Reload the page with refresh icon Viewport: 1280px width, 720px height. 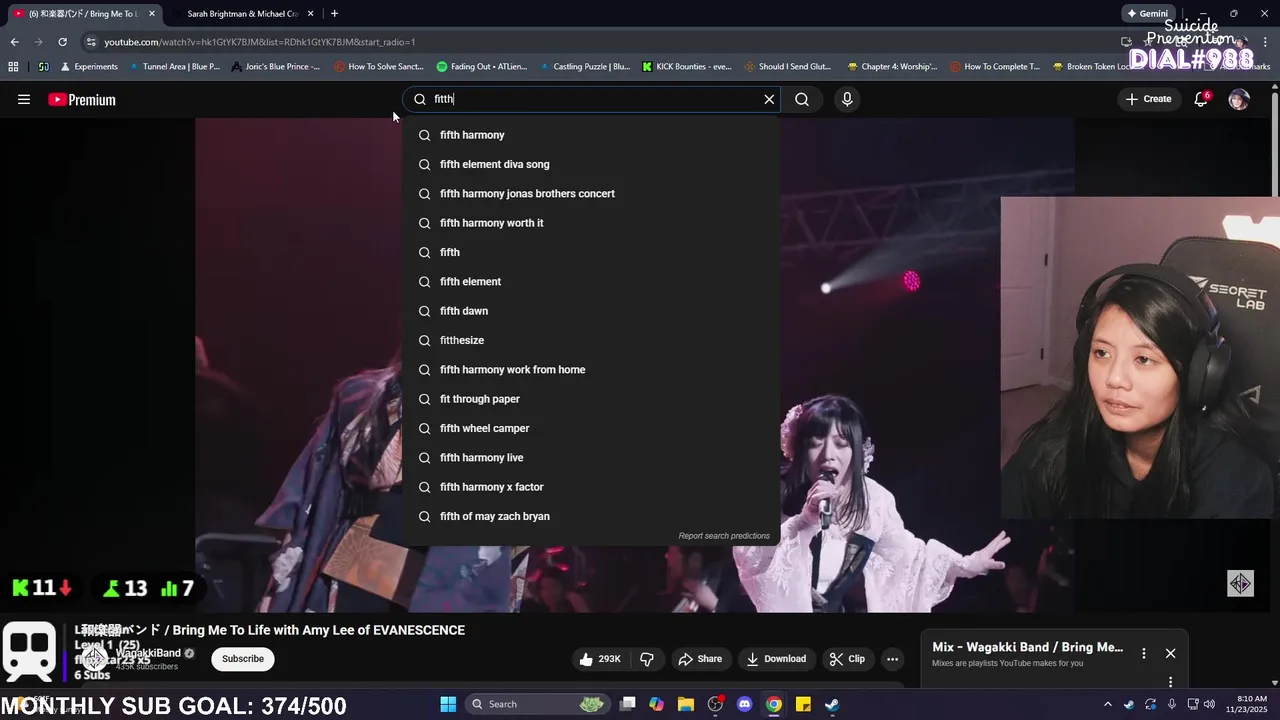tap(62, 42)
